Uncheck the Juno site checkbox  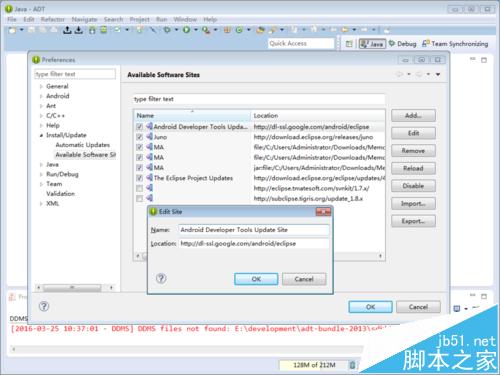coord(140,137)
